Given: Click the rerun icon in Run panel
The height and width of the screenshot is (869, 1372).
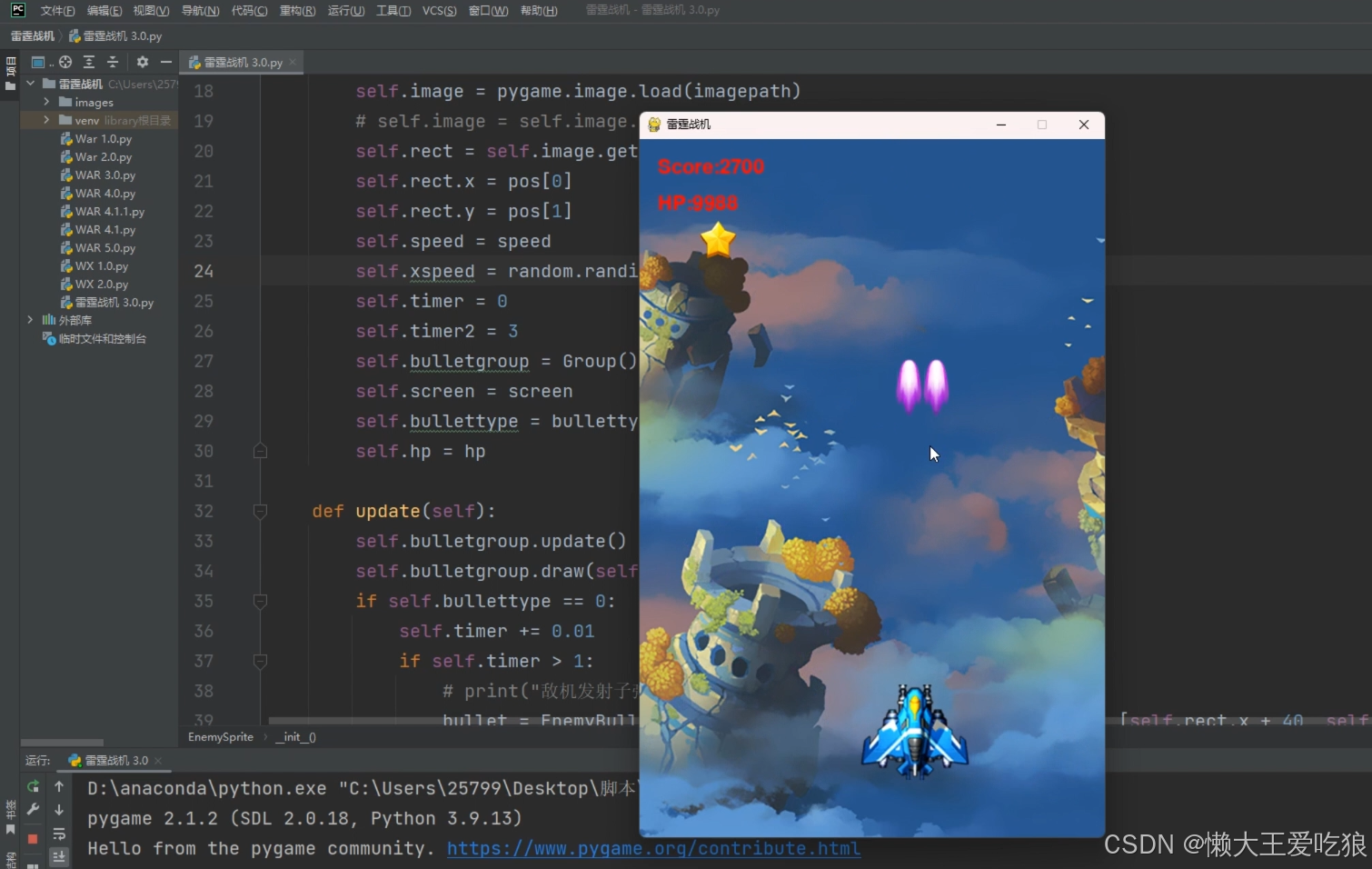Looking at the screenshot, I should [x=33, y=786].
